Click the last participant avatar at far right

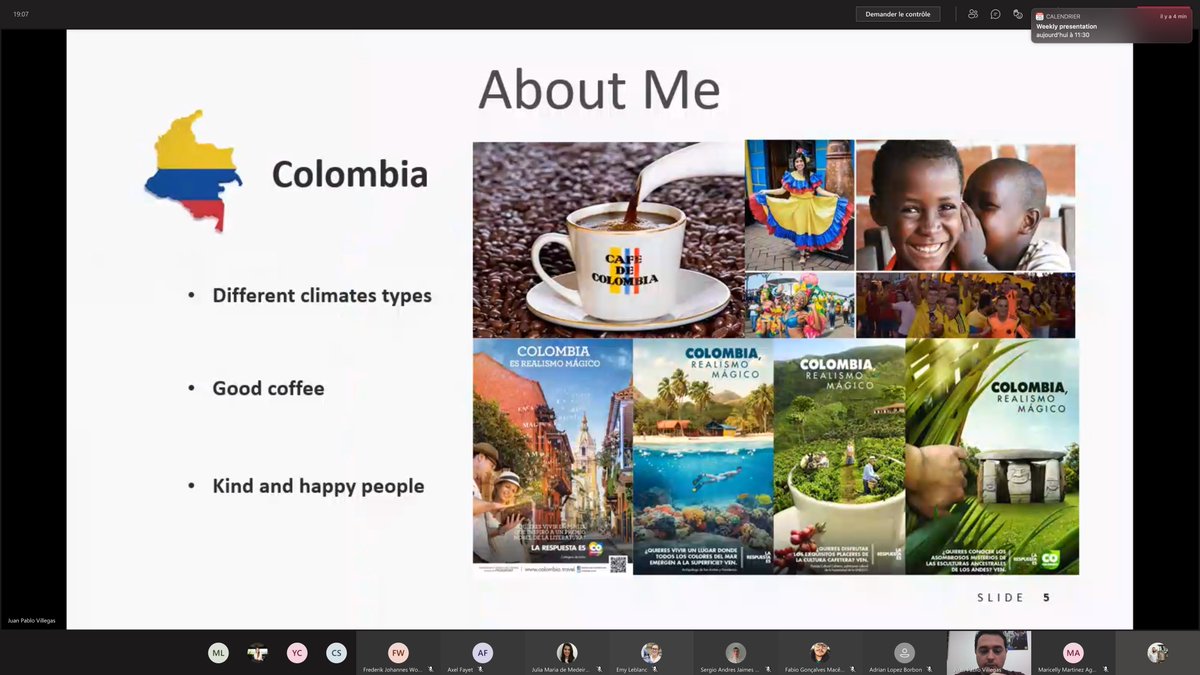pos(1157,653)
